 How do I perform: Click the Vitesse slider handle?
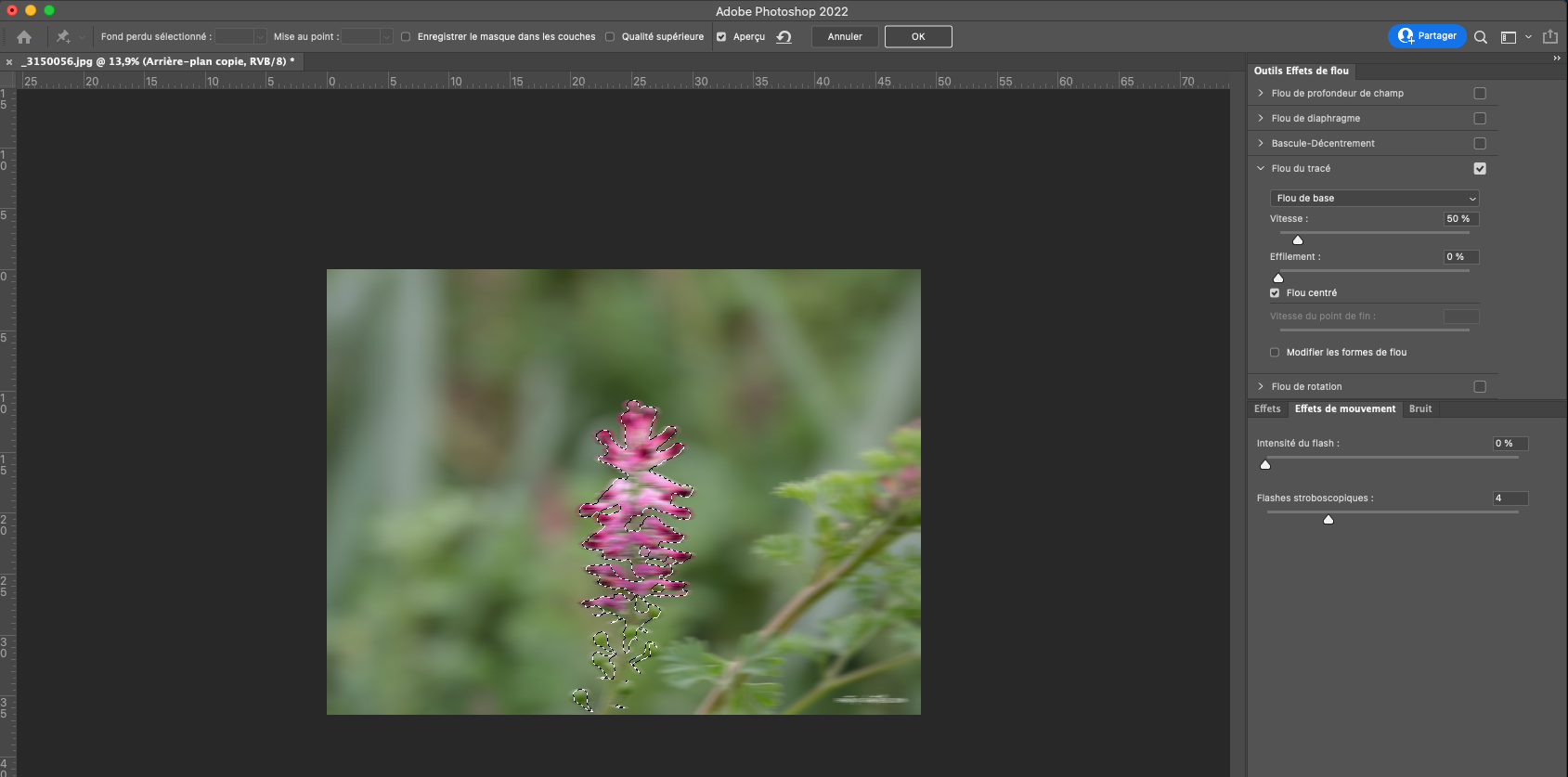pyautogui.click(x=1298, y=240)
